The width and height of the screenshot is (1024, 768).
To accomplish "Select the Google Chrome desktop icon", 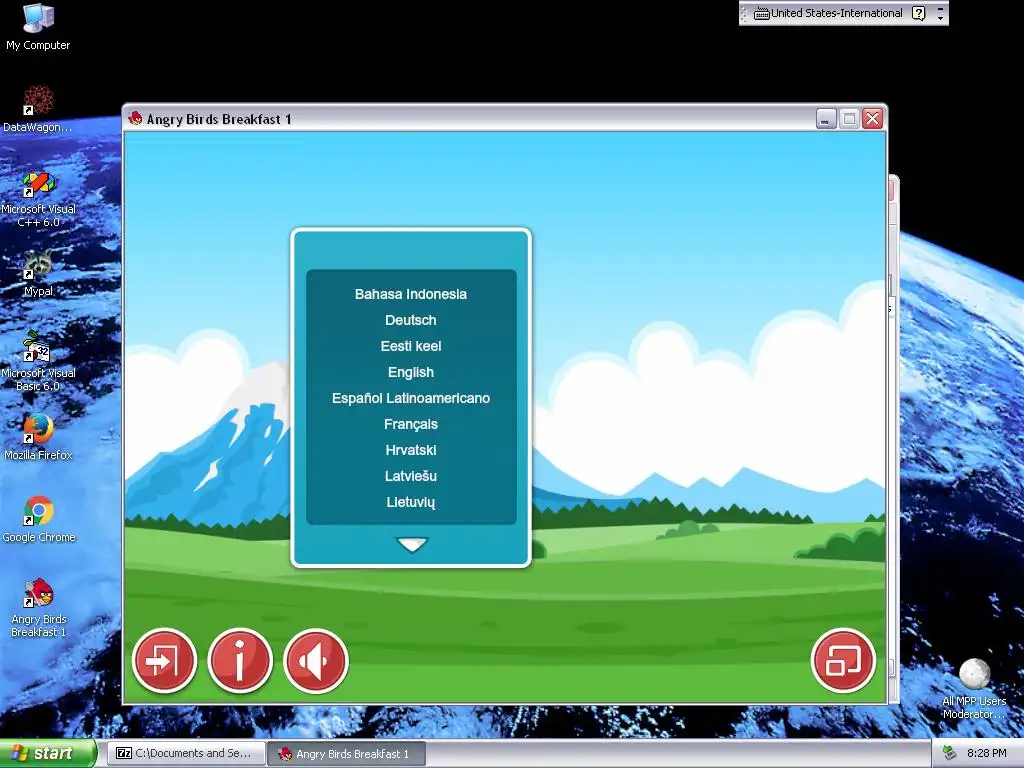I will [39, 519].
